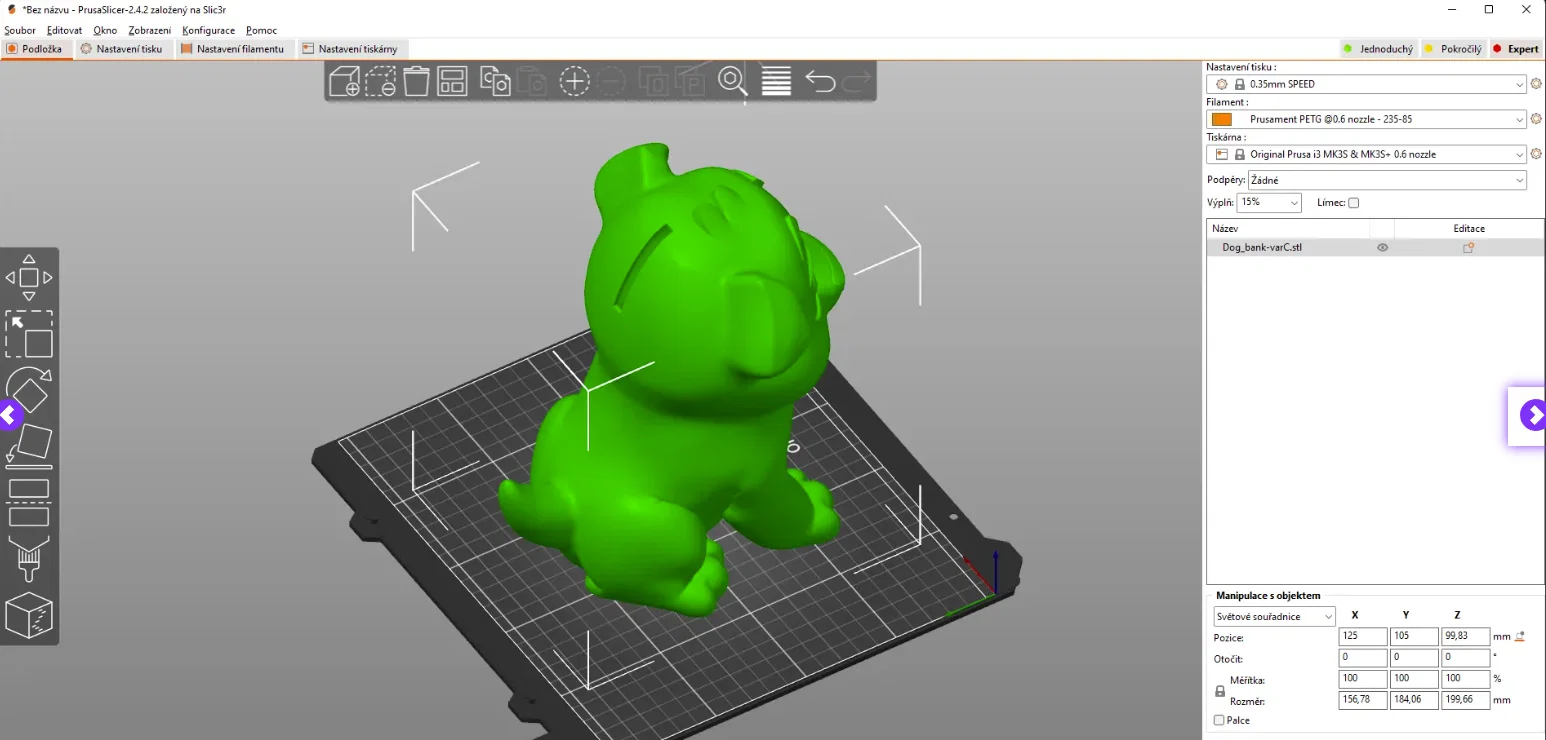Open the Zobrazení menu
Screen dimensions: 1546x740
[x=150, y=31]
